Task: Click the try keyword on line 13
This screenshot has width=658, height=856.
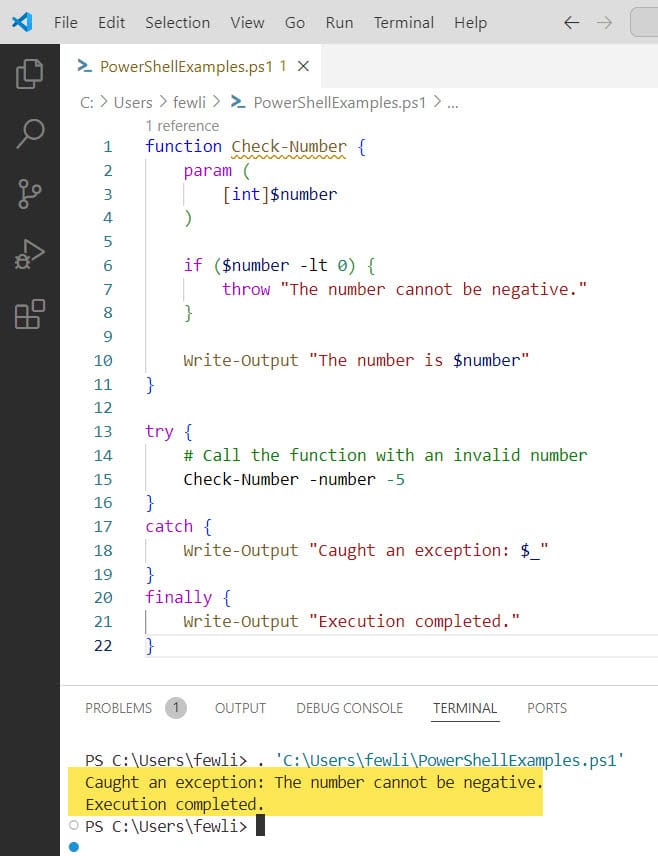Action: click(x=159, y=432)
